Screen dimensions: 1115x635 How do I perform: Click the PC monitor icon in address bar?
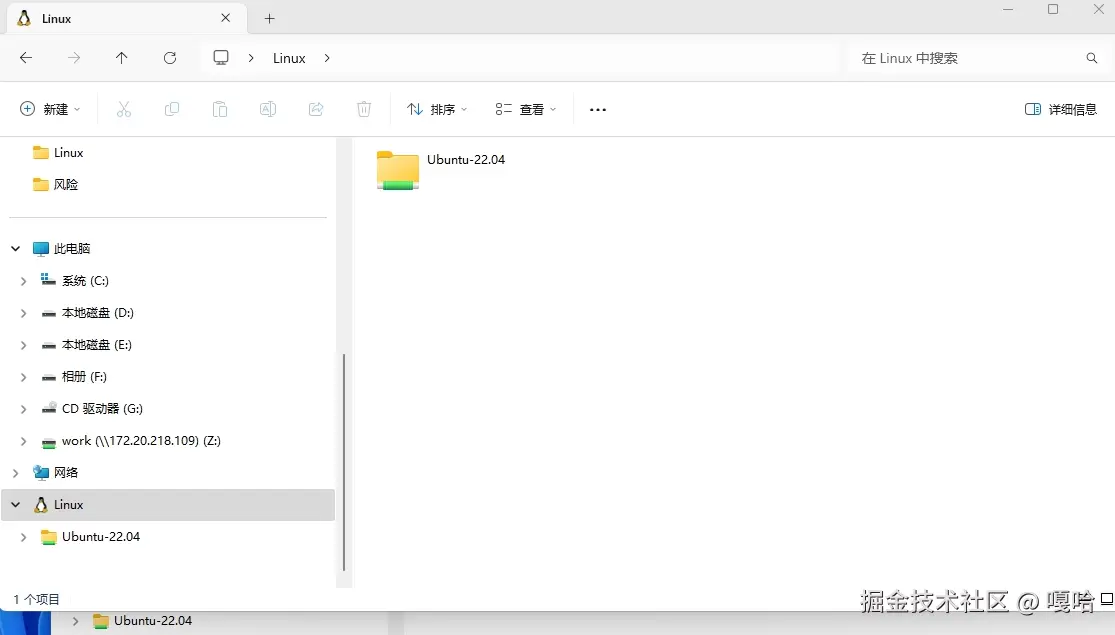pyautogui.click(x=221, y=58)
